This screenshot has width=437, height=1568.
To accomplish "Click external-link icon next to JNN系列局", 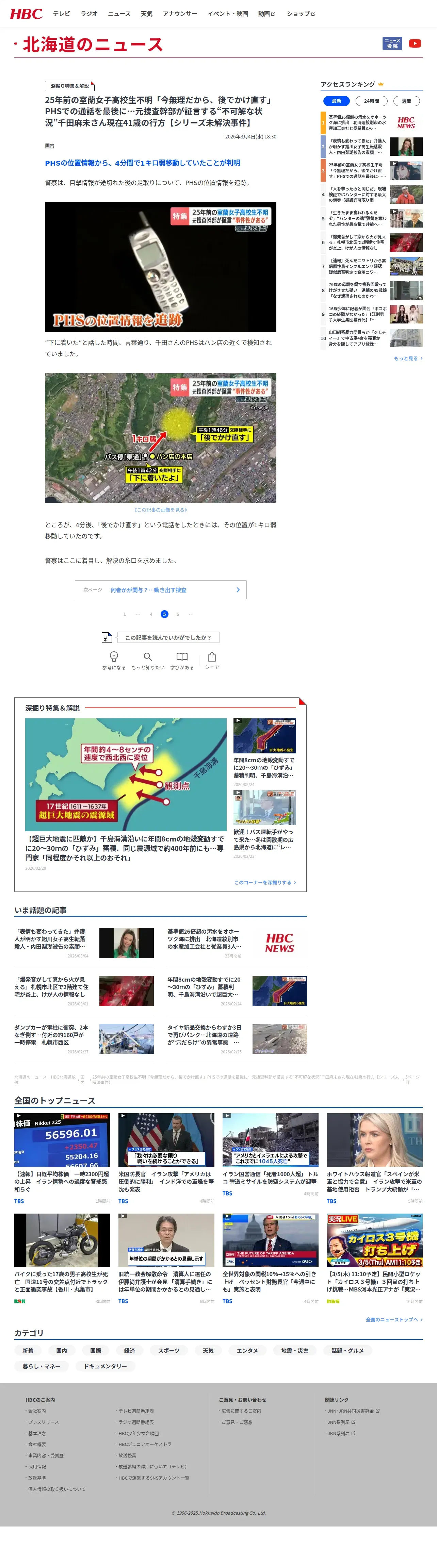I will (x=354, y=1422).
